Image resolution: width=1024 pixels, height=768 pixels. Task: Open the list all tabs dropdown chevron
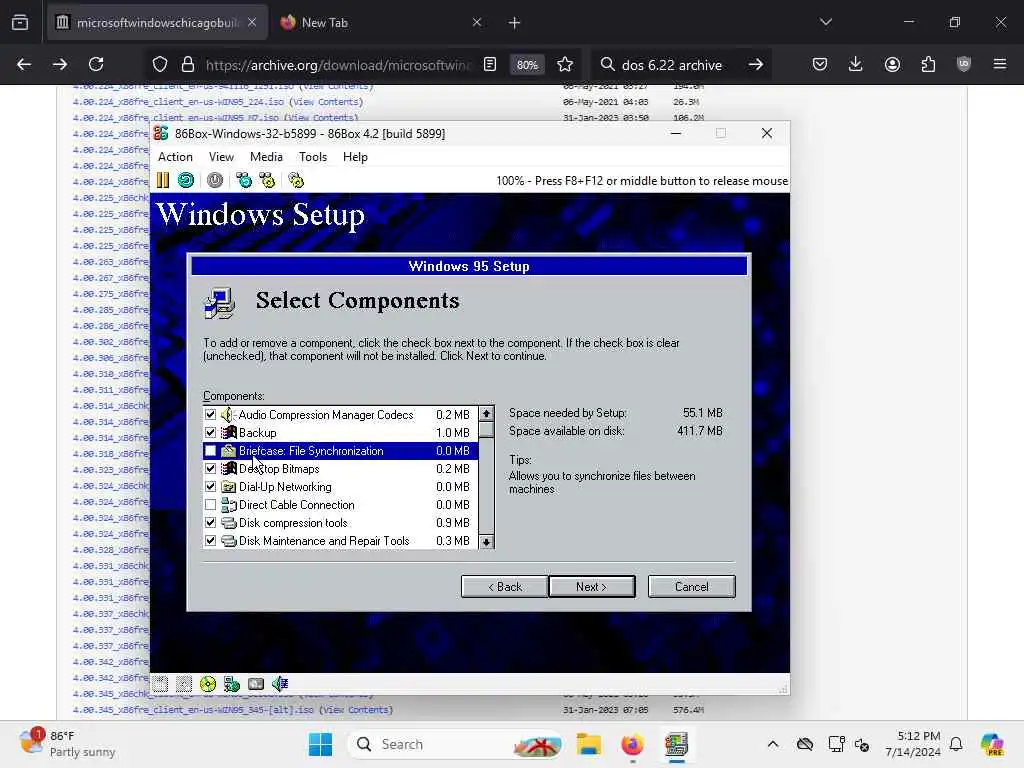click(x=826, y=23)
